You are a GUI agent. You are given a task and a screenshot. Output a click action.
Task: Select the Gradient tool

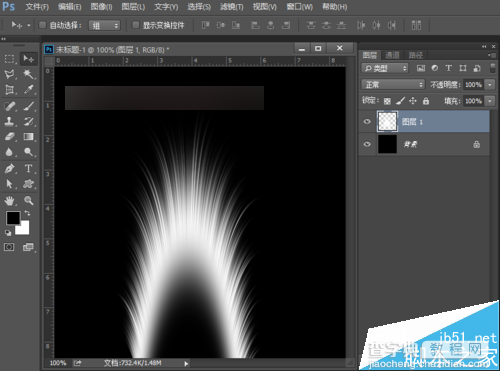[x=28, y=137]
